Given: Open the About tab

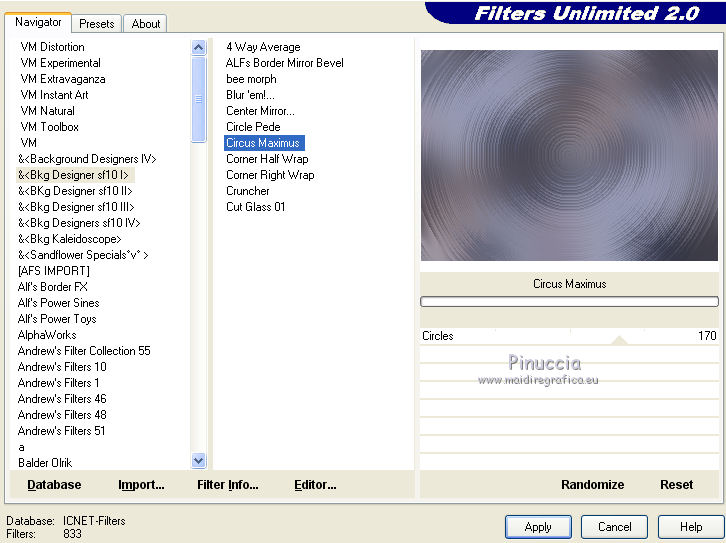Looking at the screenshot, I should coord(145,24).
